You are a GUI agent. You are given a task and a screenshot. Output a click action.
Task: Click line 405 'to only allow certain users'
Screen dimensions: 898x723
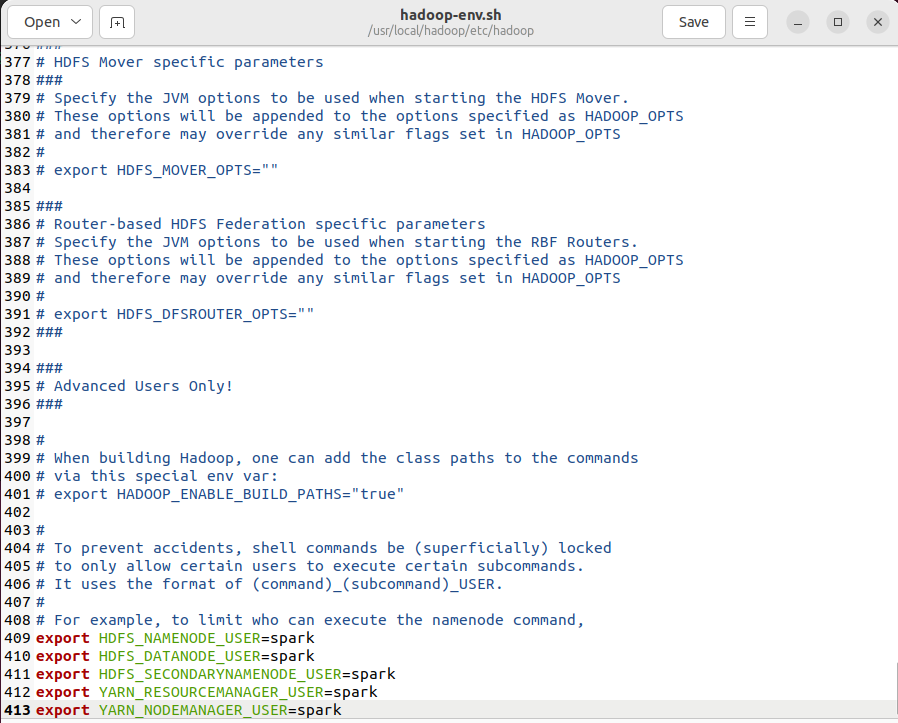pos(310,566)
